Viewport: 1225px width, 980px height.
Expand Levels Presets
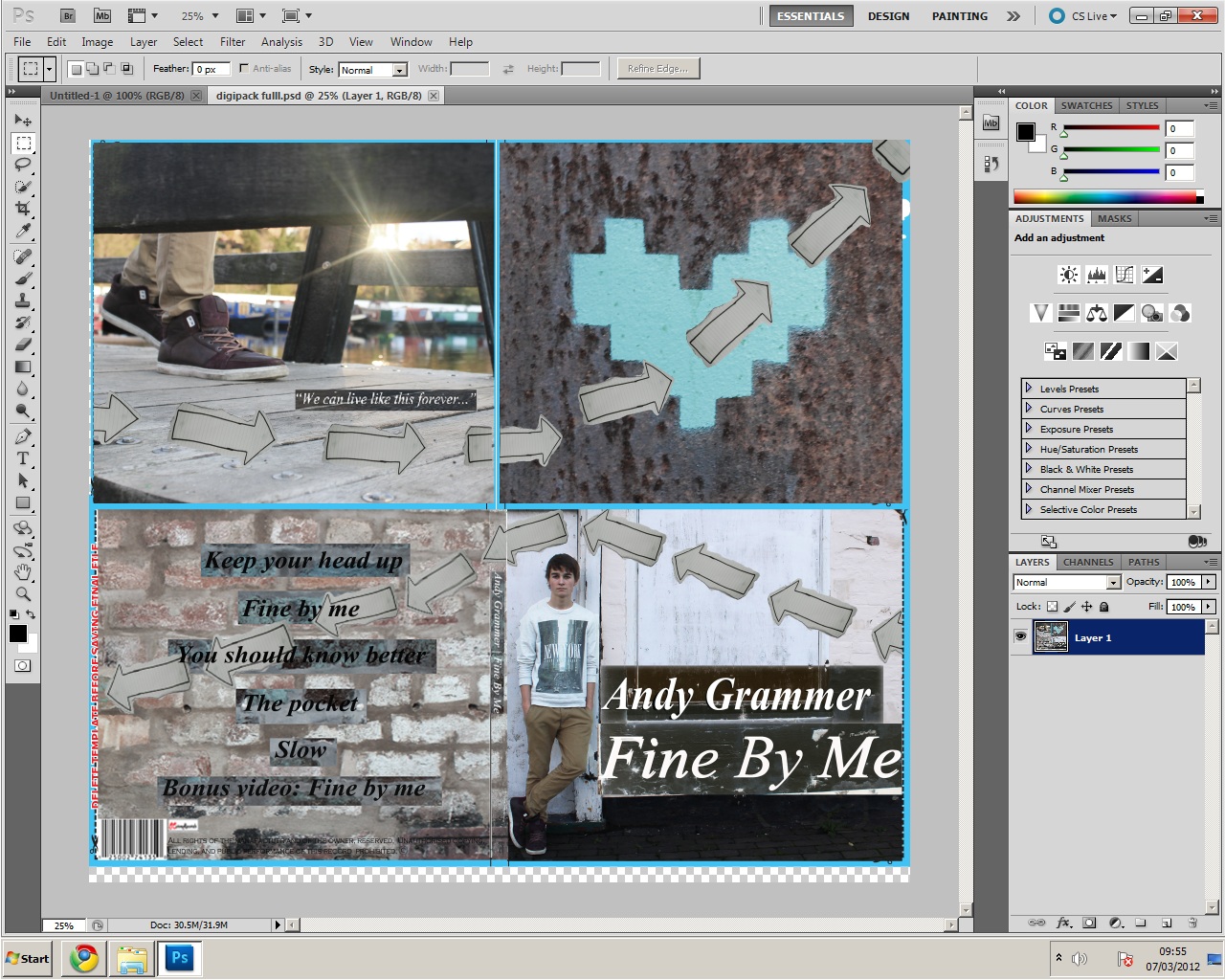point(1029,389)
